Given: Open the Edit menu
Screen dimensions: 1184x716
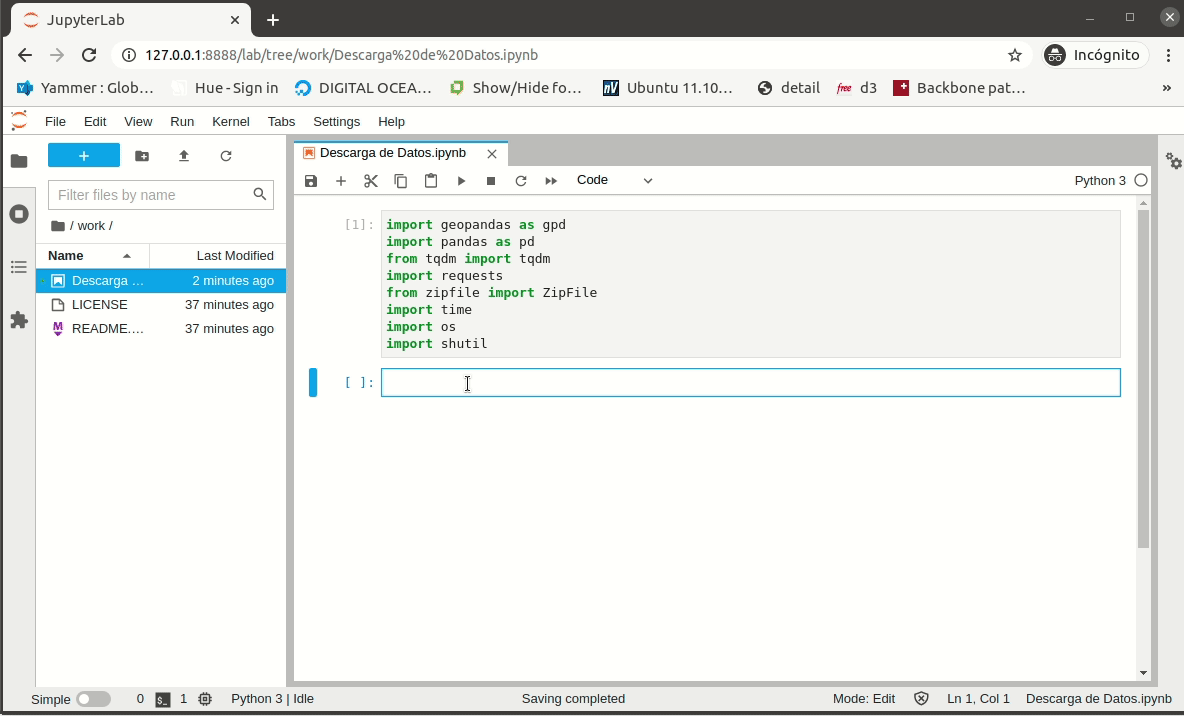Looking at the screenshot, I should pyautogui.click(x=95, y=122).
